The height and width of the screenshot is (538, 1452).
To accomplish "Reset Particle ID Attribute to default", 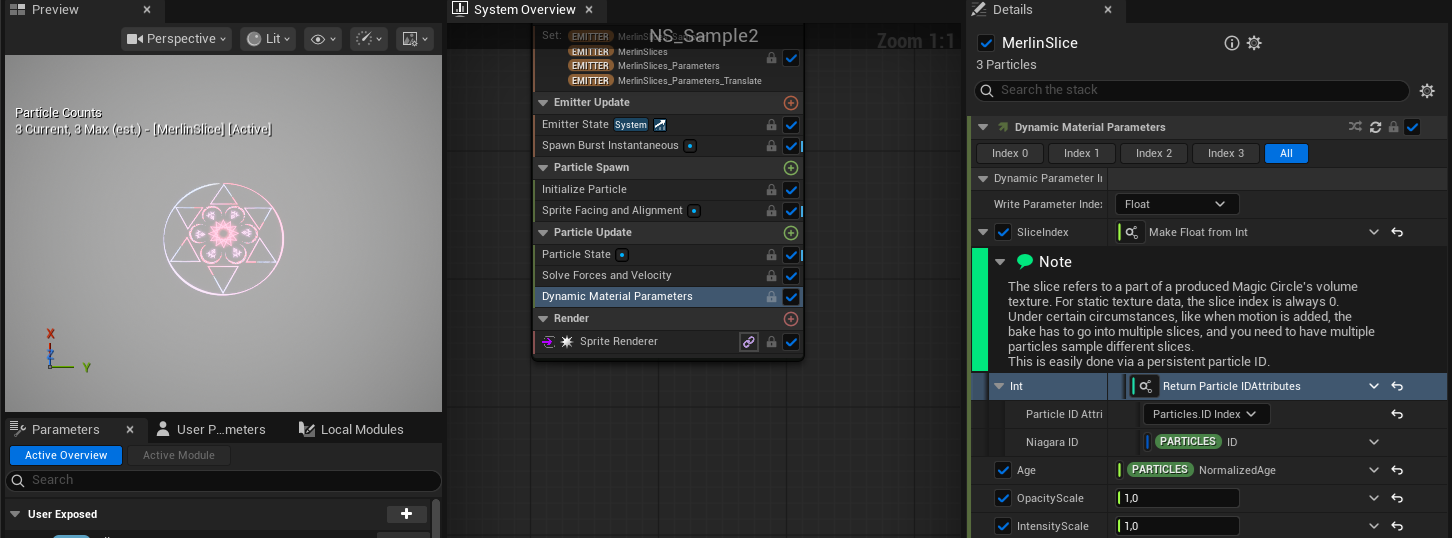I will 1397,414.
